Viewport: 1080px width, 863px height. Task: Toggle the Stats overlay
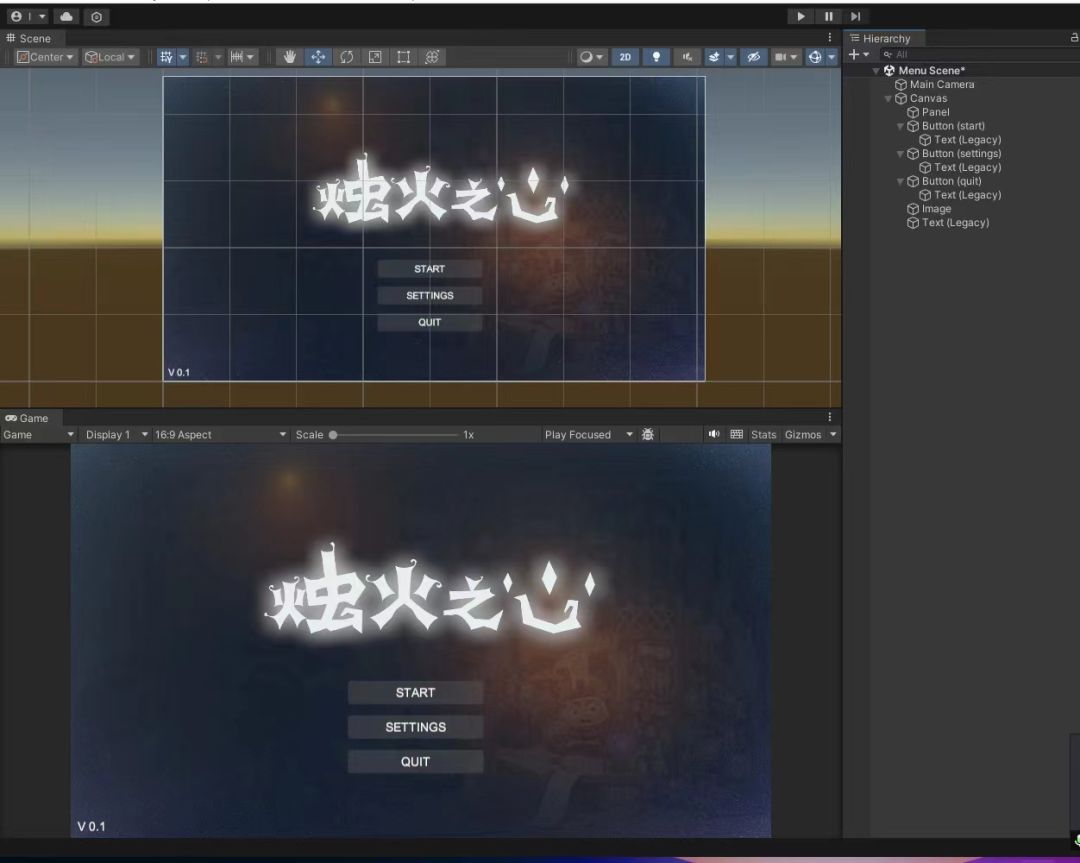[x=763, y=435]
